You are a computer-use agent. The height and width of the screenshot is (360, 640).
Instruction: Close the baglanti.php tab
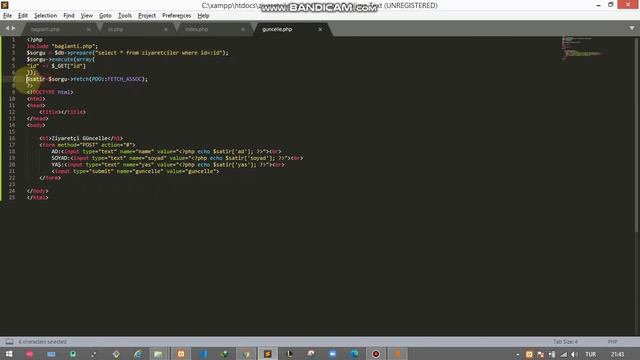tap(89, 29)
